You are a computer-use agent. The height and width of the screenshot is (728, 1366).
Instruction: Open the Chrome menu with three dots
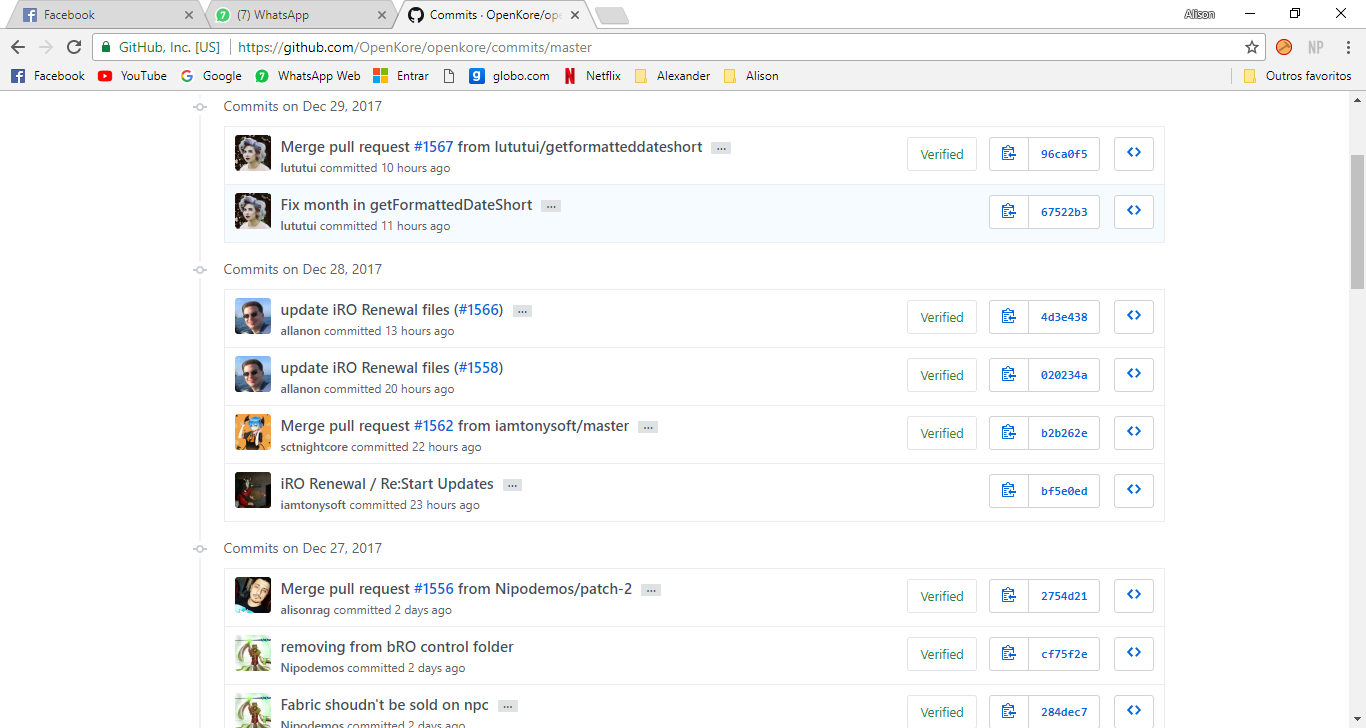click(1347, 47)
